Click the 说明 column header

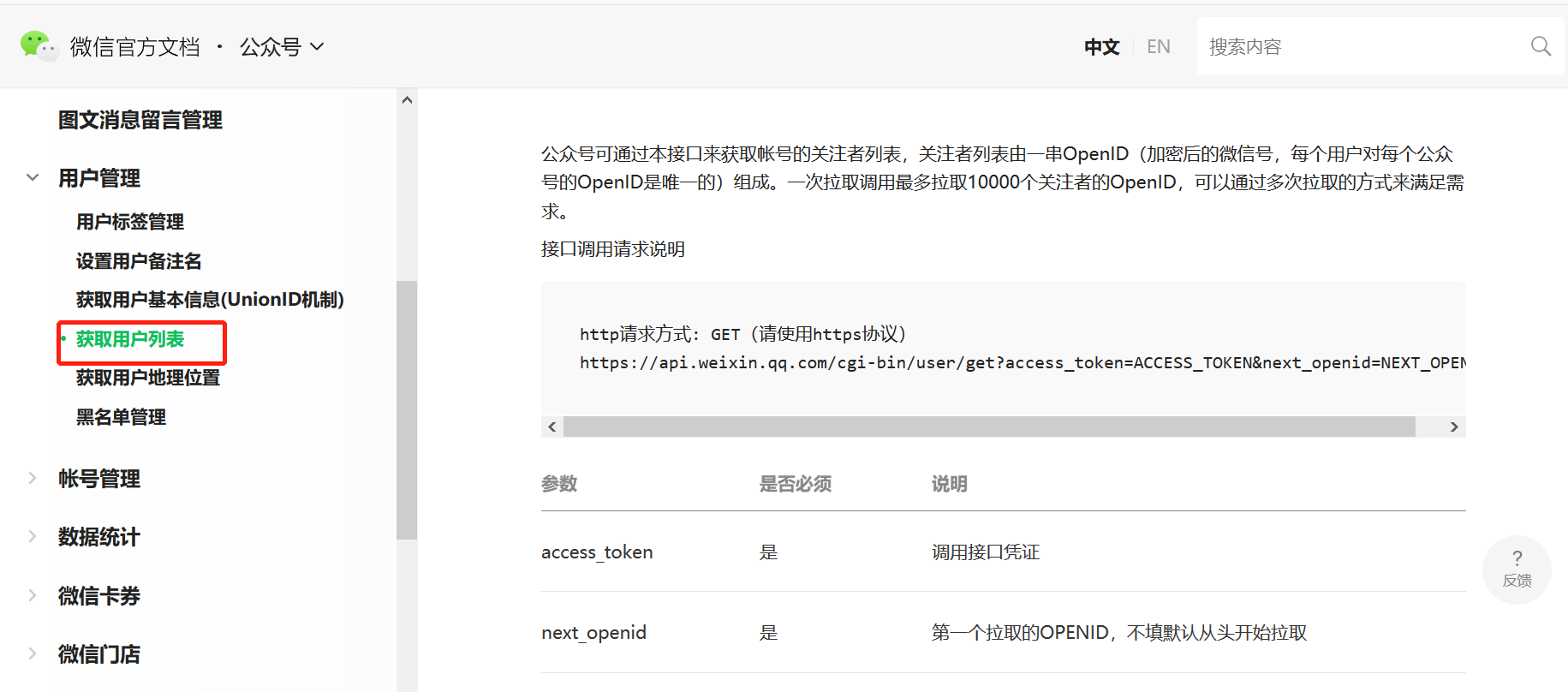[950, 484]
